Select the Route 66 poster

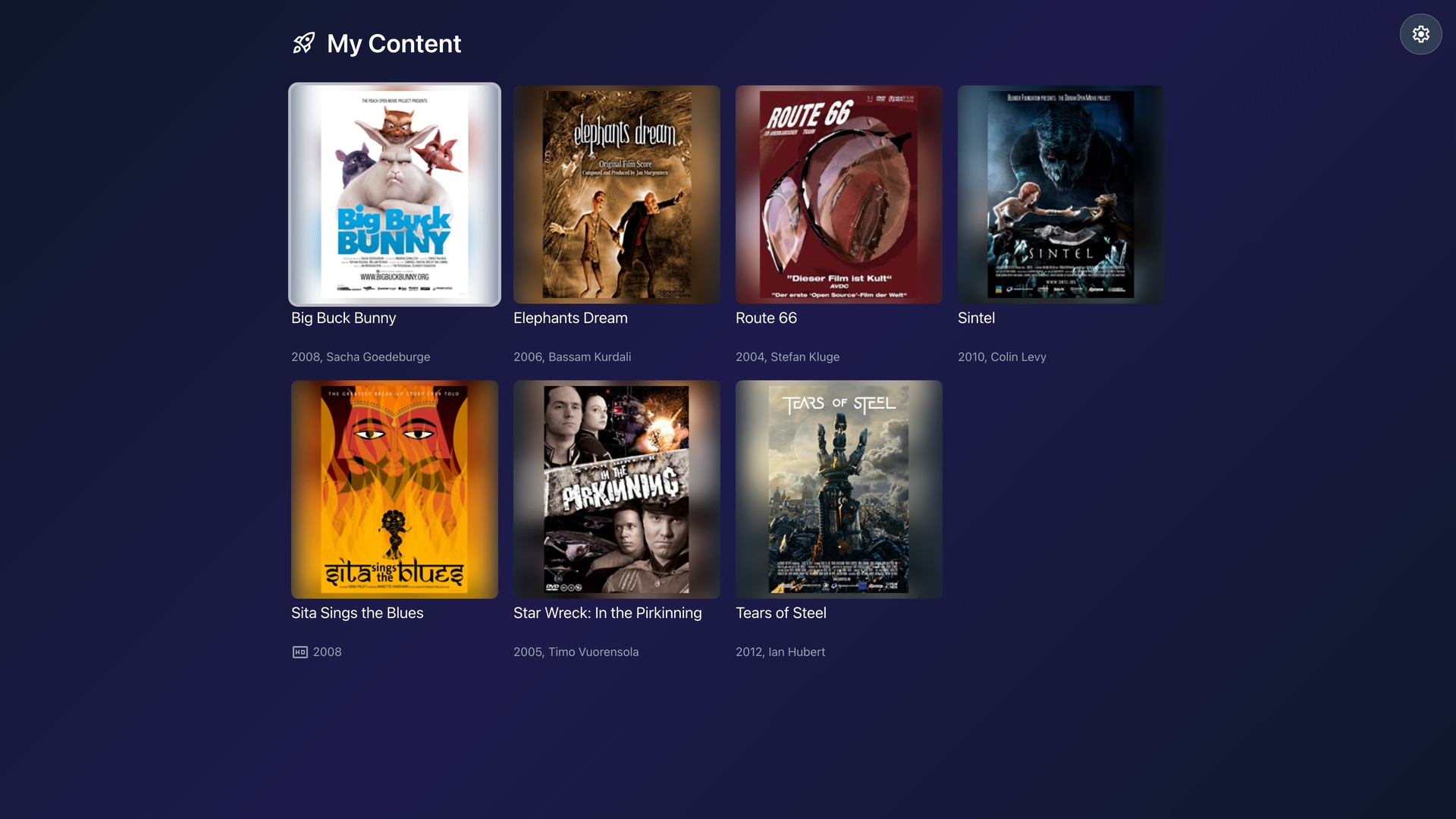(x=839, y=194)
